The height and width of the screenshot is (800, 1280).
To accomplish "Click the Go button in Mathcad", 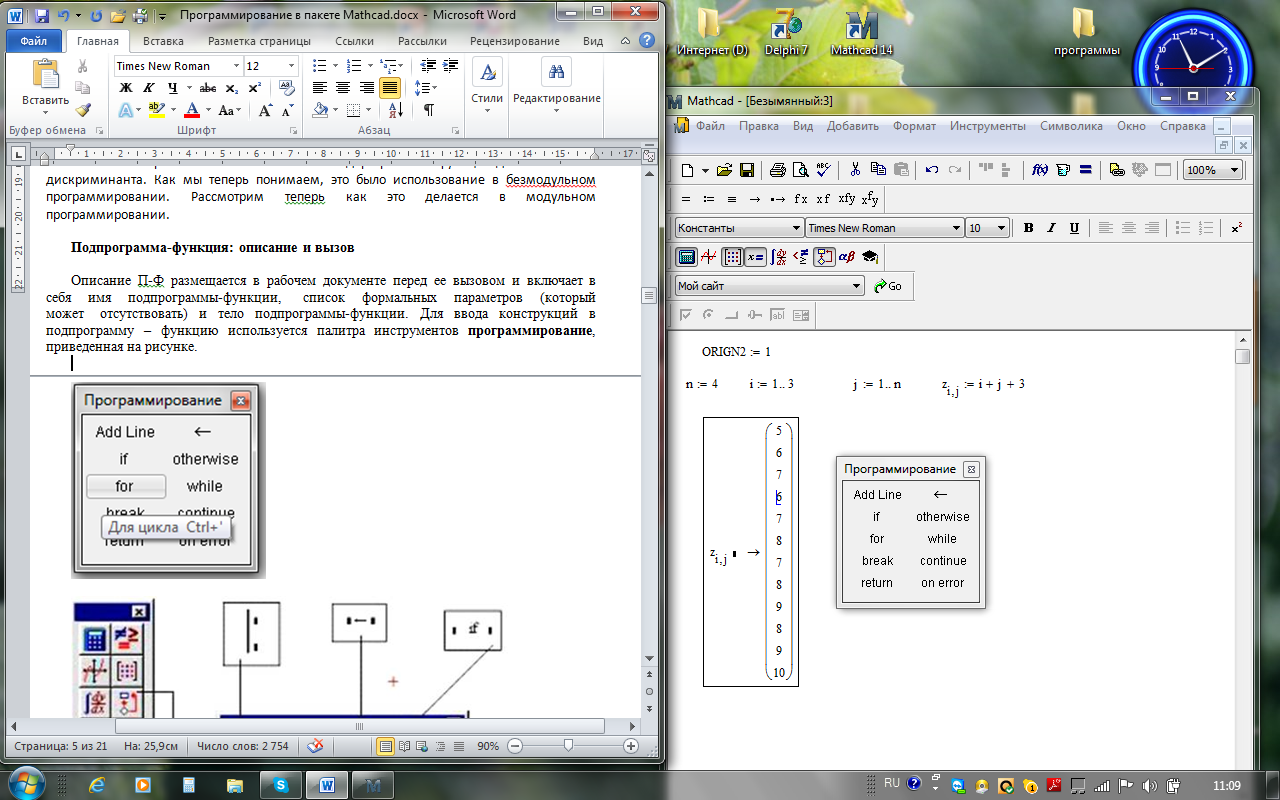I will (888, 286).
